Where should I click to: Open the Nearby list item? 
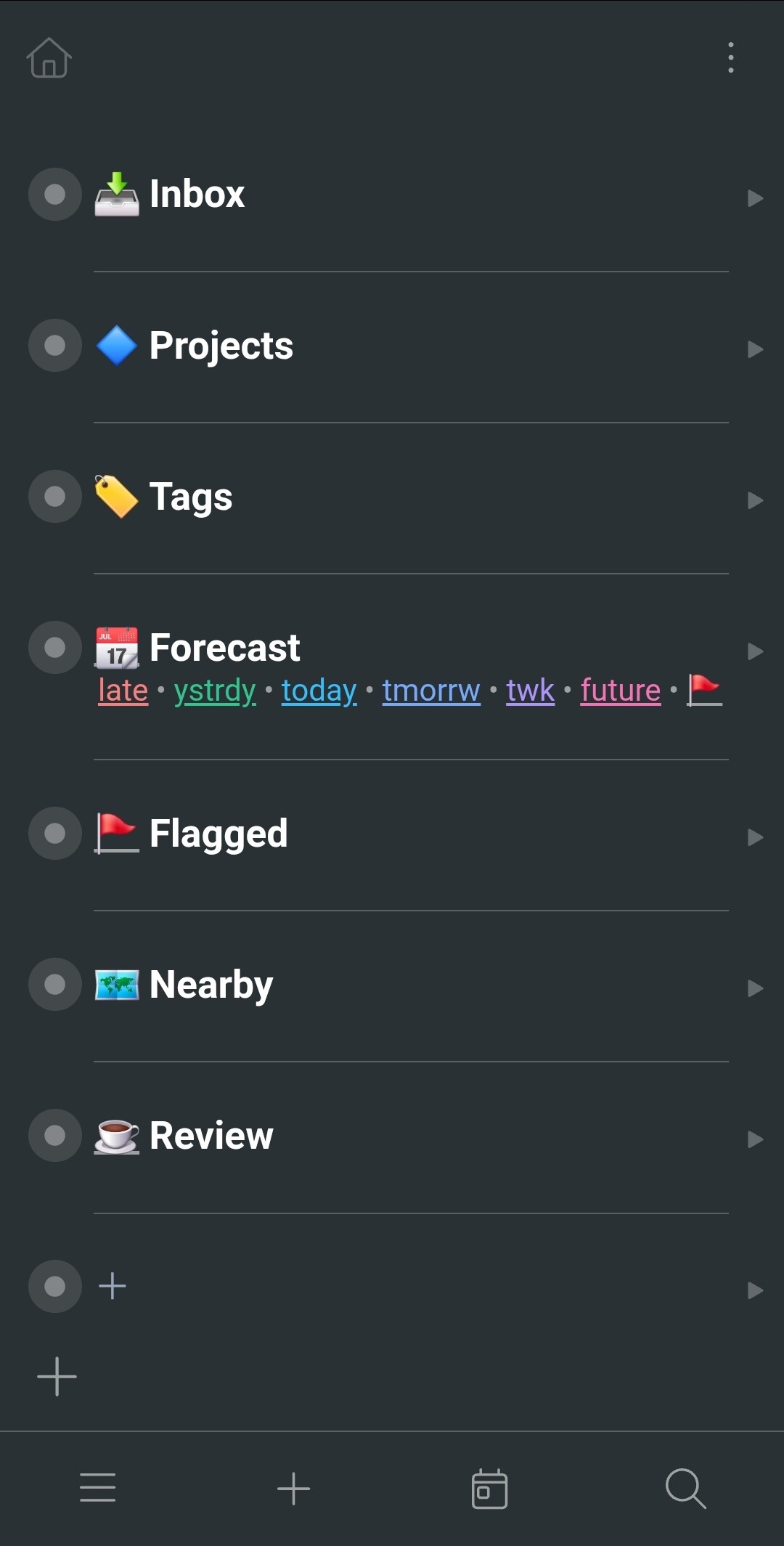pos(211,985)
